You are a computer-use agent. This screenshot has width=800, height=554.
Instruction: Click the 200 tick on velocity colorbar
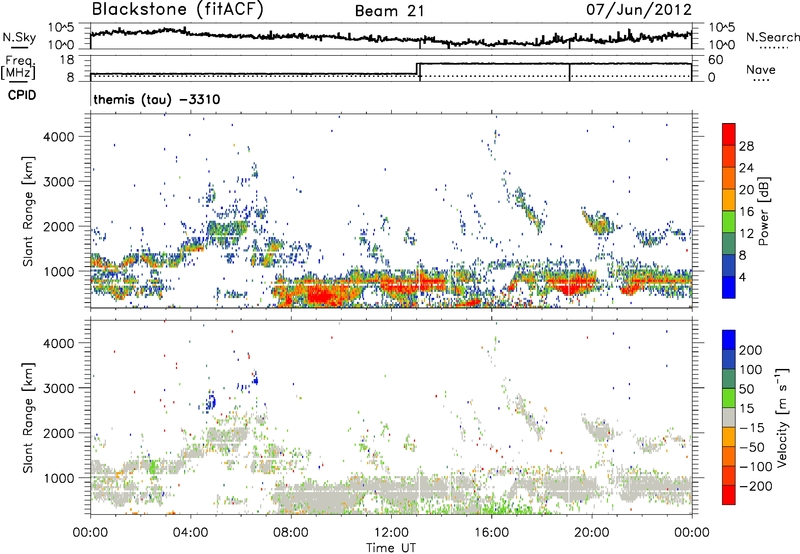coord(751,350)
